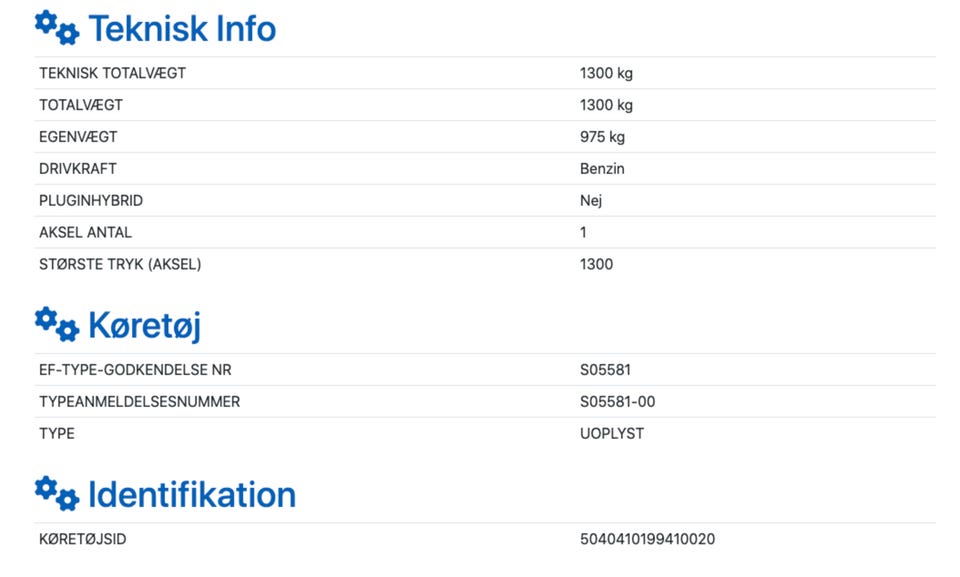
Task: Click the 975 kg EGENVÆGT value
Action: point(602,137)
